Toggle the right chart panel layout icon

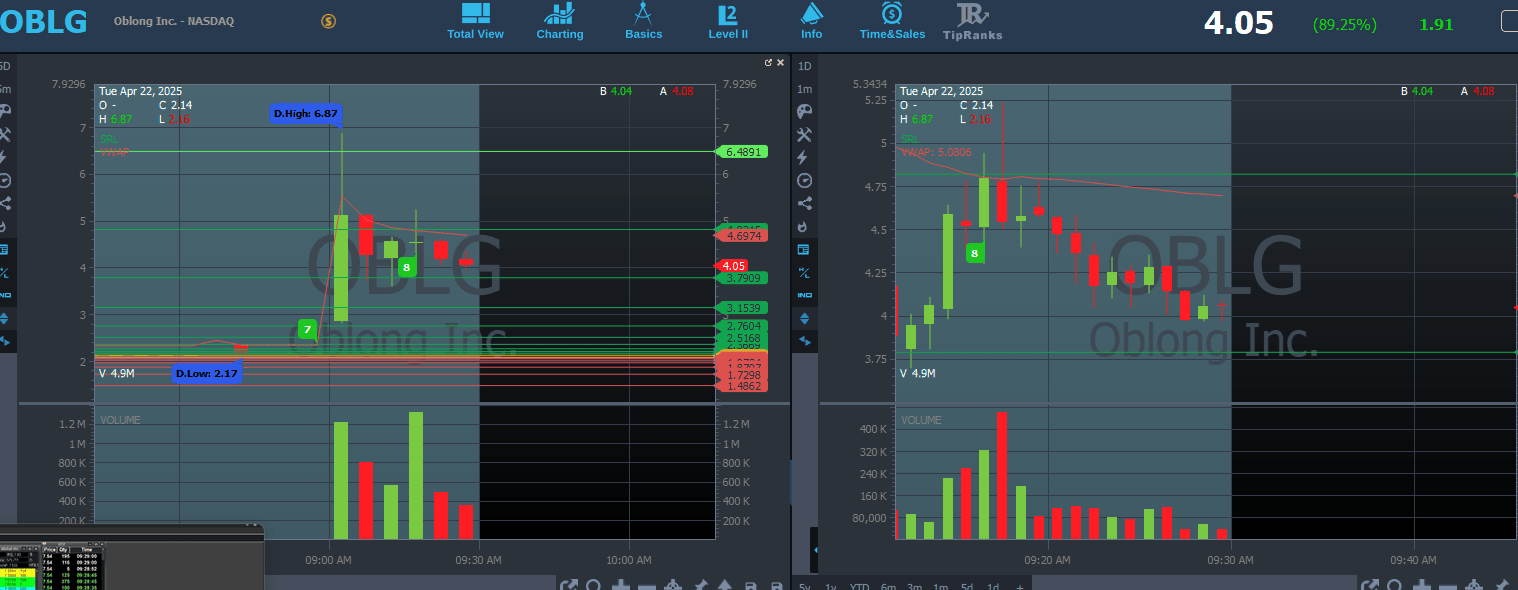(x=804, y=249)
